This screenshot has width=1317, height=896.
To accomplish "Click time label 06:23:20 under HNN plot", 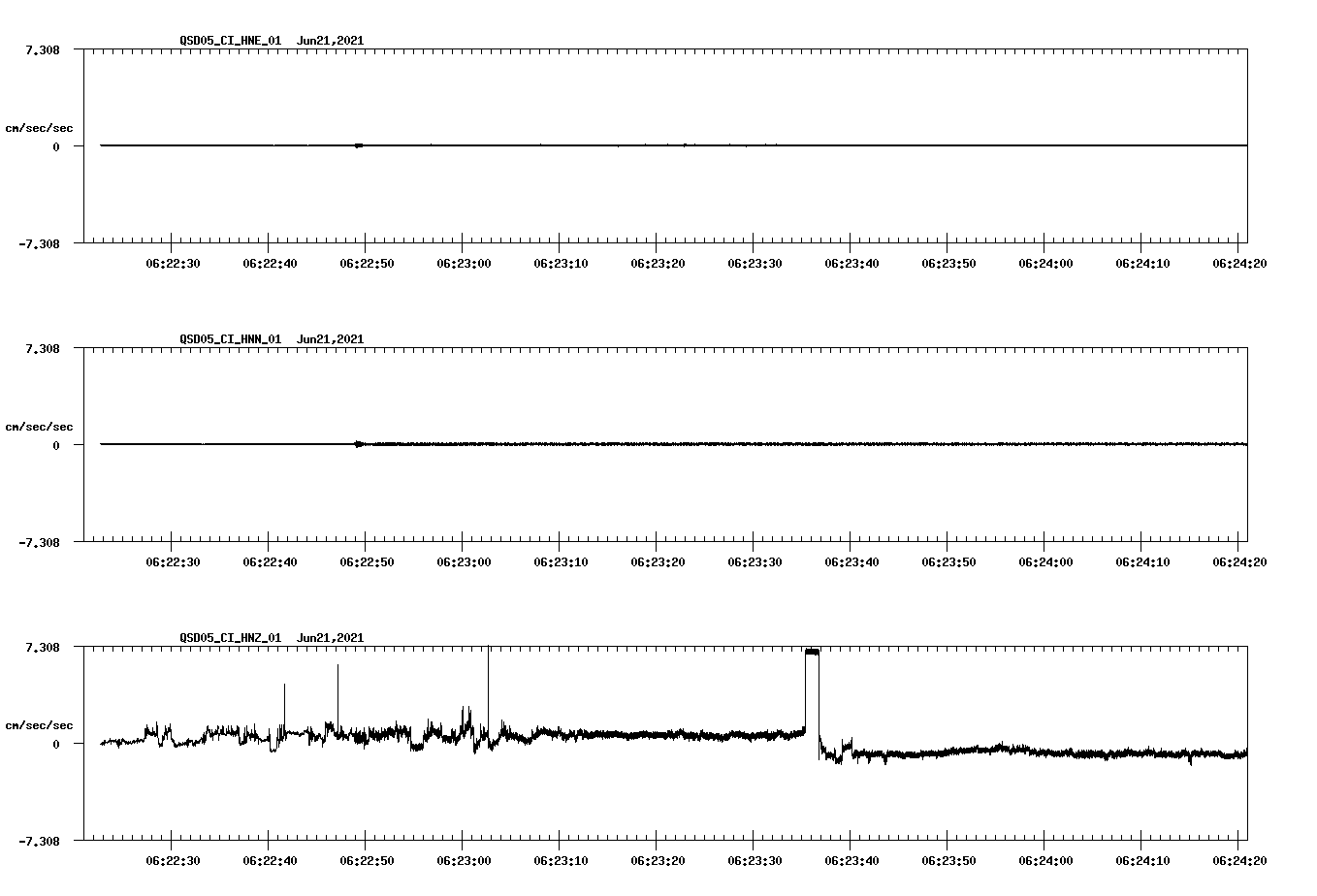I will click(x=658, y=561).
